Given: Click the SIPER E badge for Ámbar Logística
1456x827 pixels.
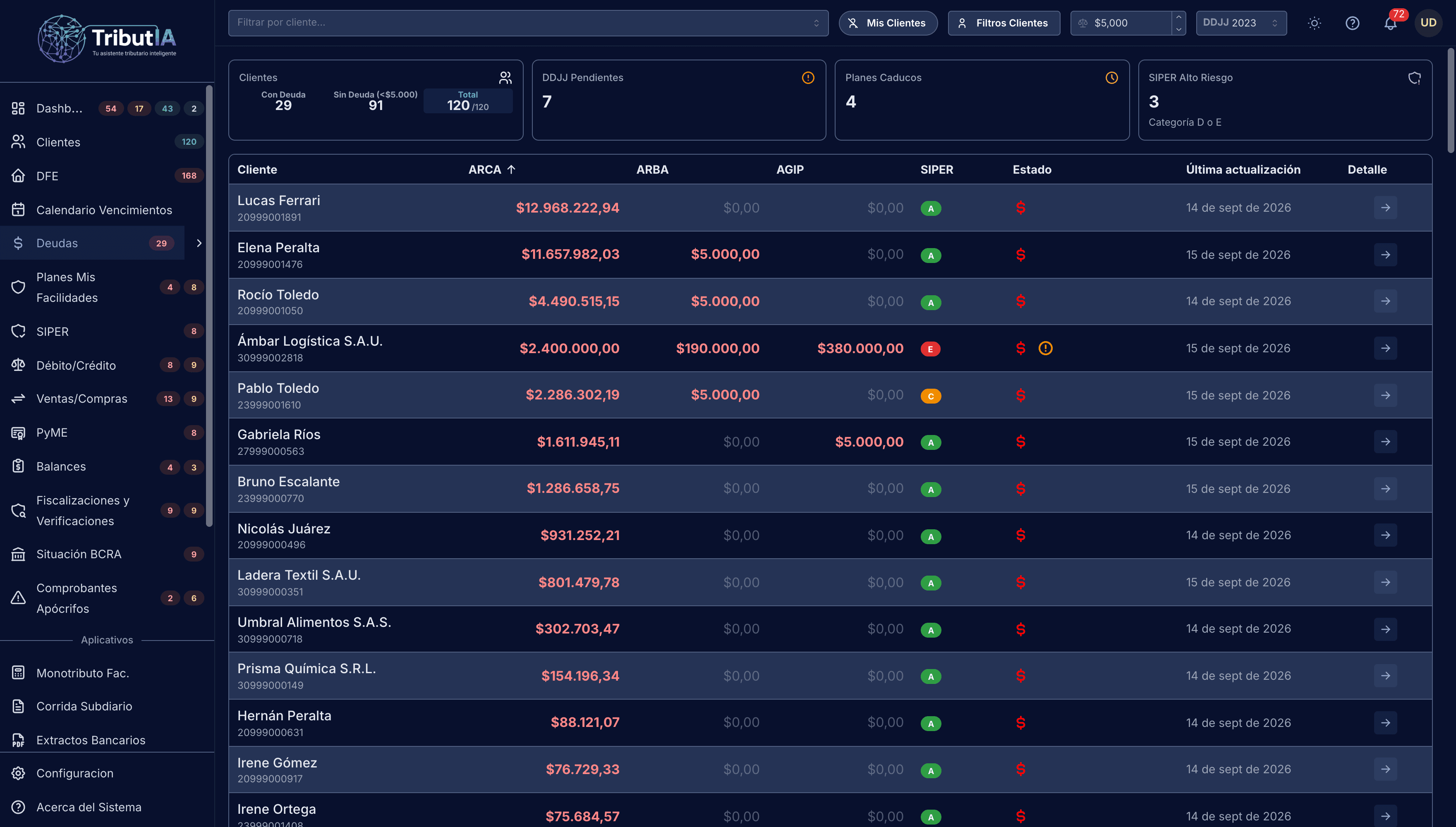Looking at the screenshot, I should (931, 349).
